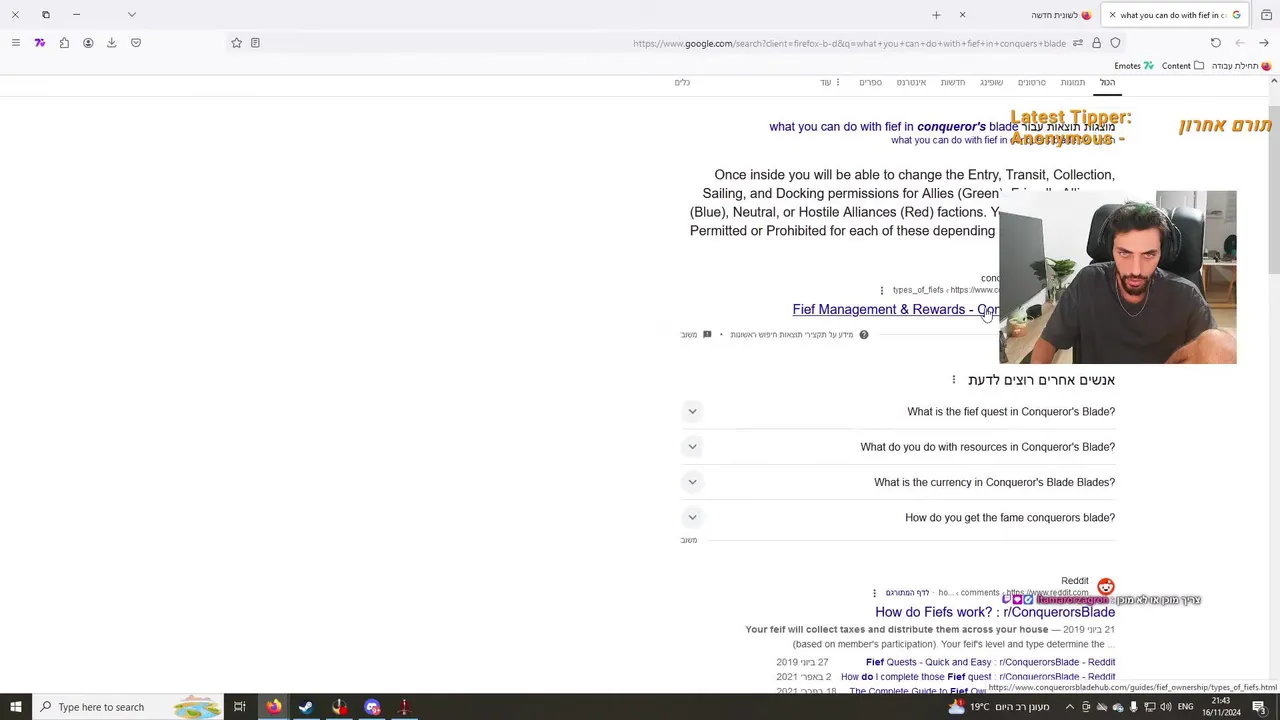The width and height of the screenshot is (1280, 720).
Task: Open Task View from the taskbar
Action: point(240,707)
